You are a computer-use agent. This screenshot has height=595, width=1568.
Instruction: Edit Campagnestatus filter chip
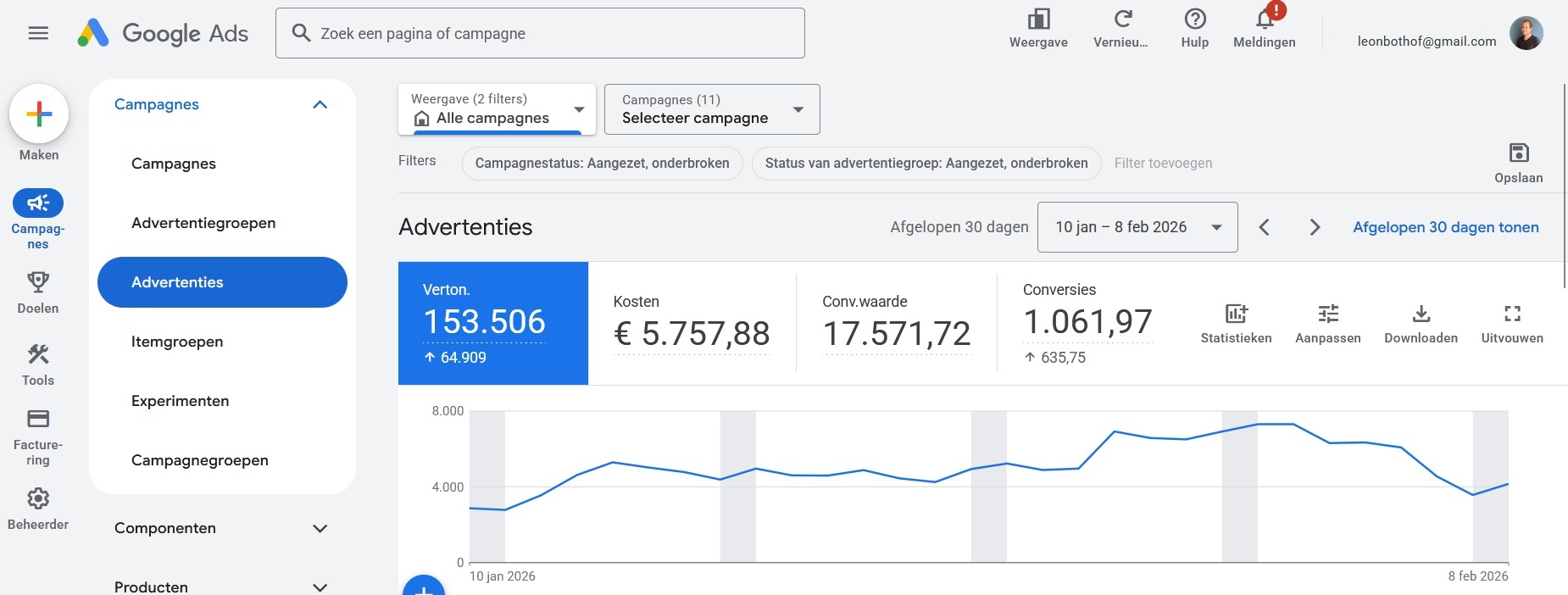point(602,164)
